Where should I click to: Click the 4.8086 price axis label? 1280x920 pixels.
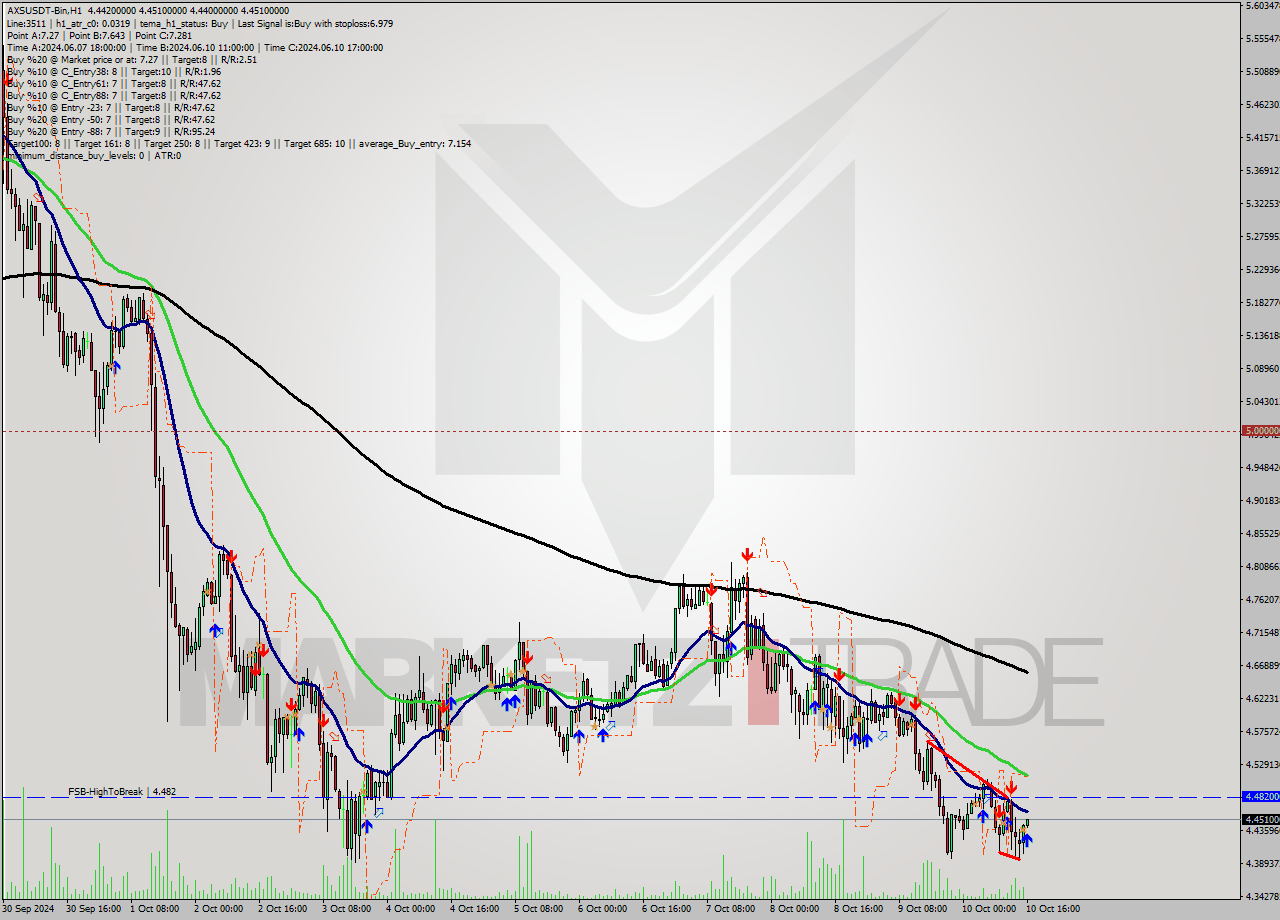[x=1262, y=566]
